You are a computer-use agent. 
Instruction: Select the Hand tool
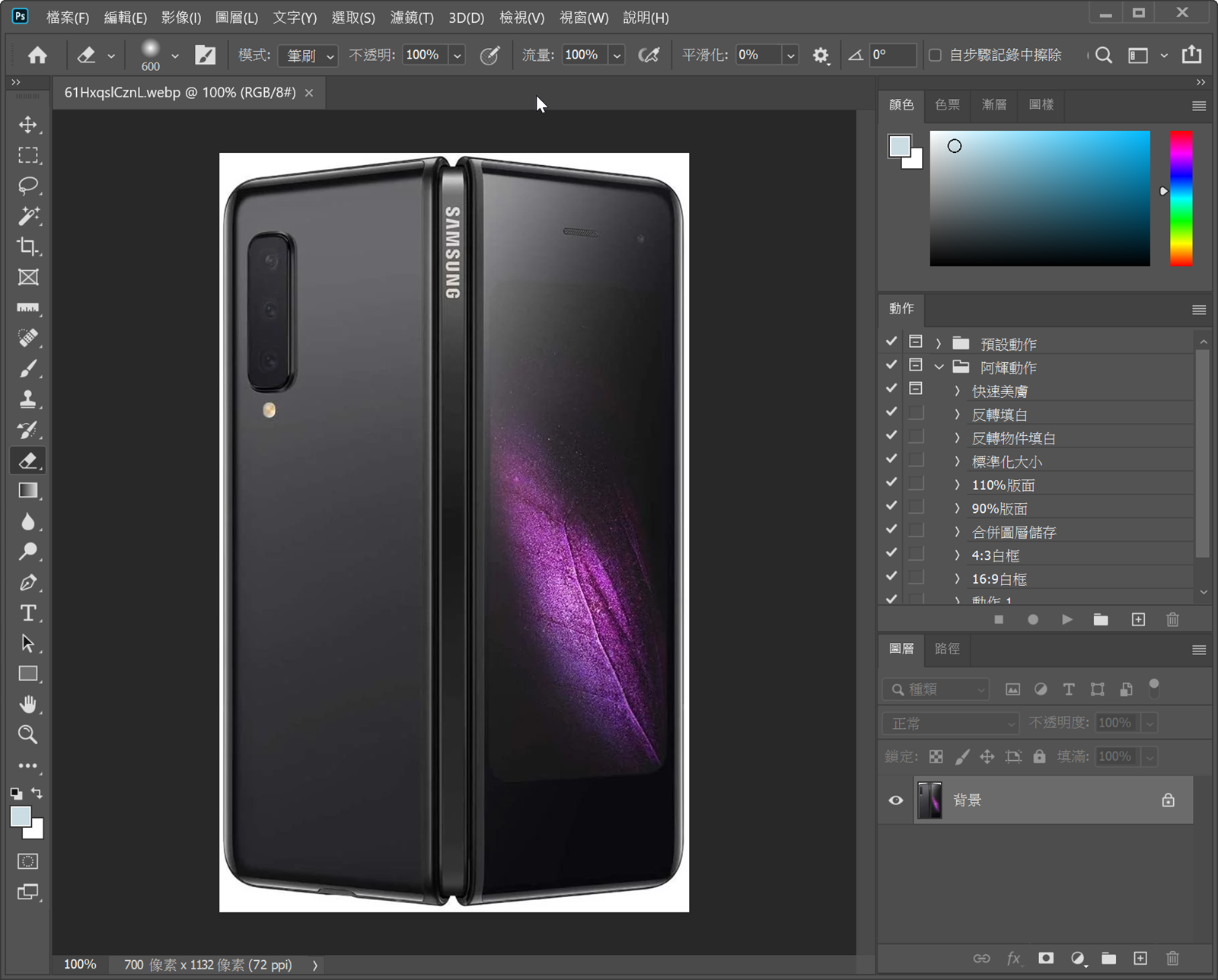(28, 705)
